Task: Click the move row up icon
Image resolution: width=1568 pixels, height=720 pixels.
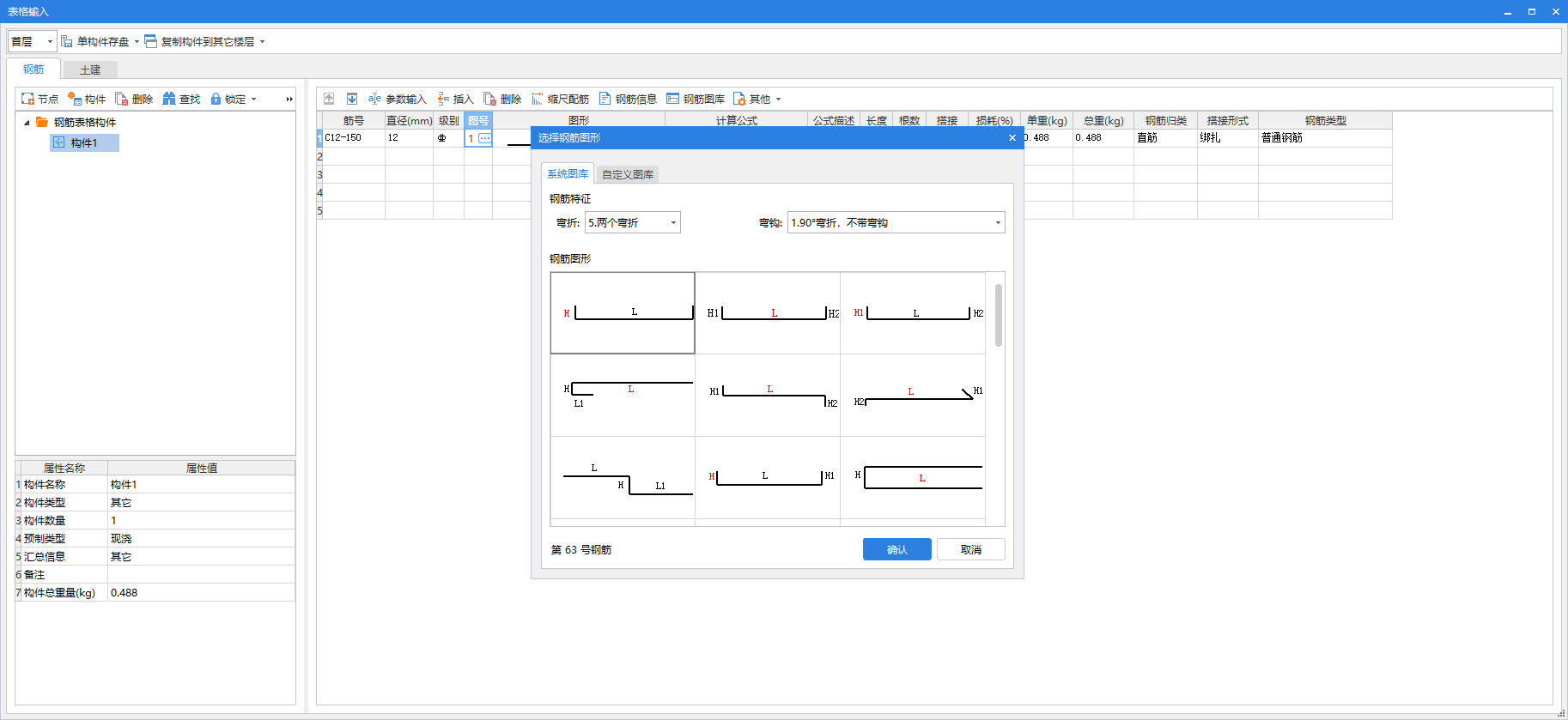Action: [329, 99]
